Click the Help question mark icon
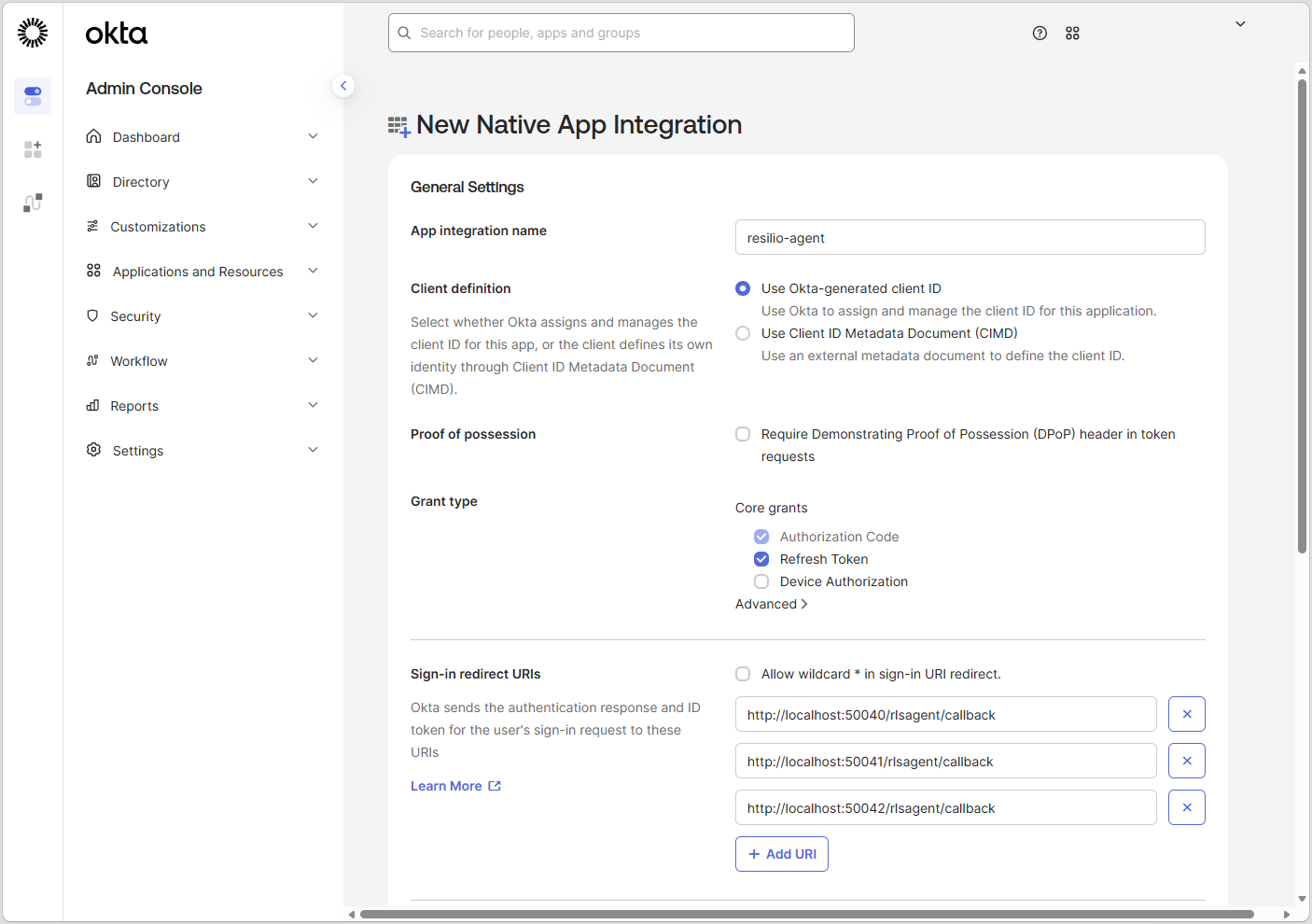This screenshot has height=924, width=1312. (x=1040, y=33)
